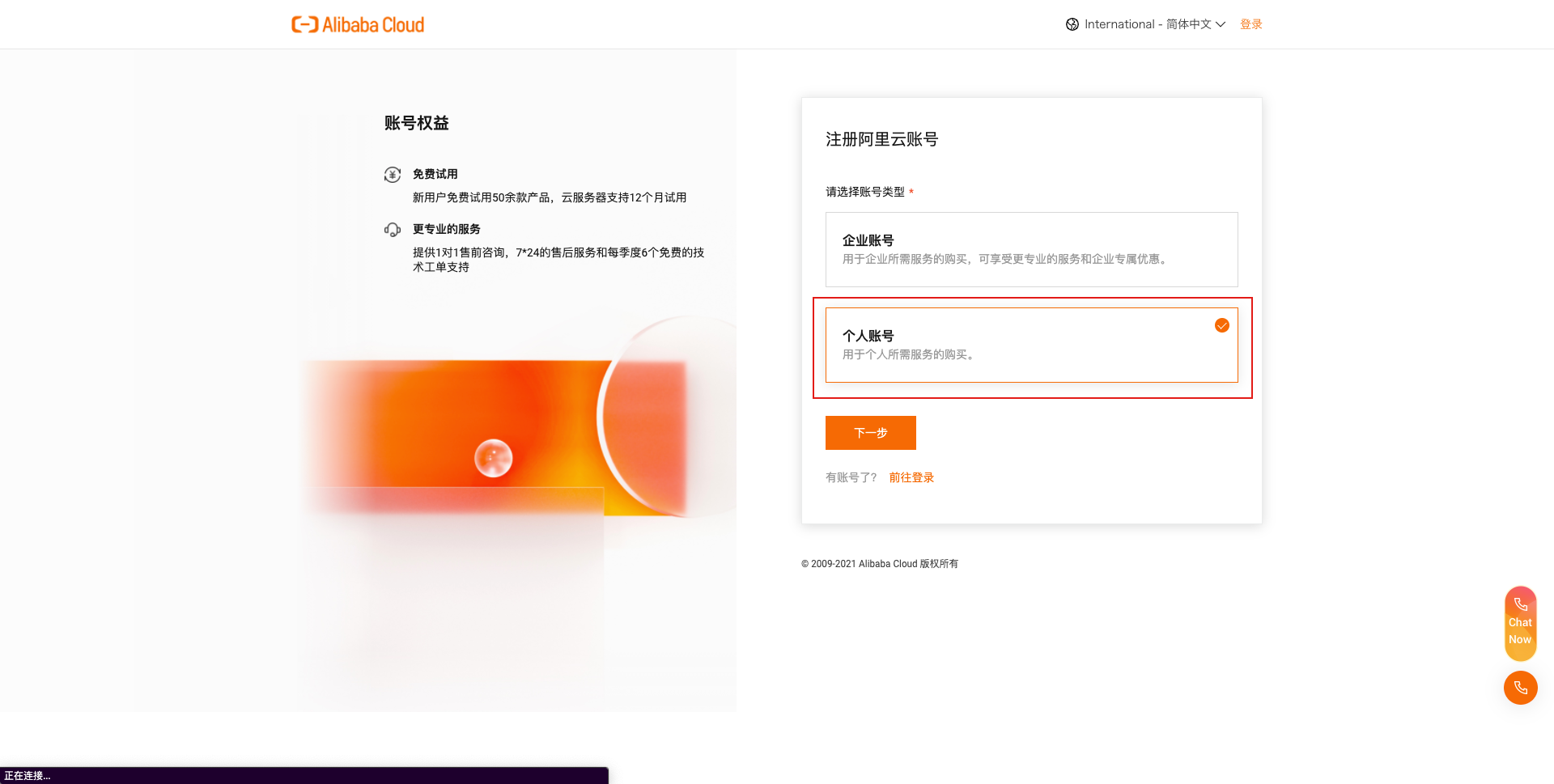This screenshot has width=1554, height=784.
Task: Click the 2009-2021 Alibaba Cloud copyright text
Action: click(x=880, y=564)
